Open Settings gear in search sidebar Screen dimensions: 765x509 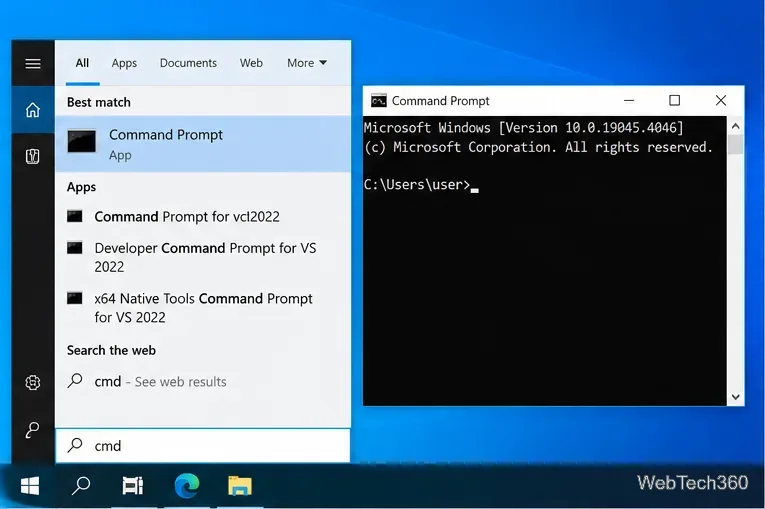point(33,382)
